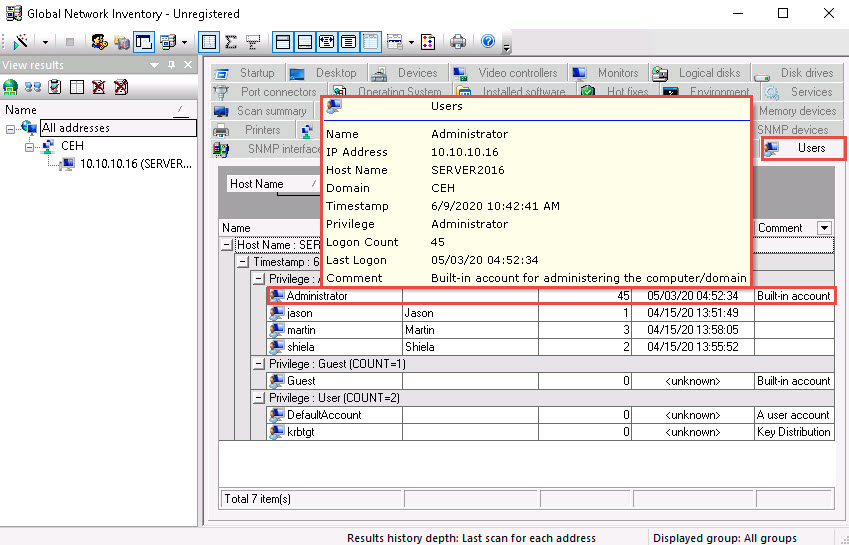Open the passwords and logins icon
849x545 pixels.
[x=99, y=42]
